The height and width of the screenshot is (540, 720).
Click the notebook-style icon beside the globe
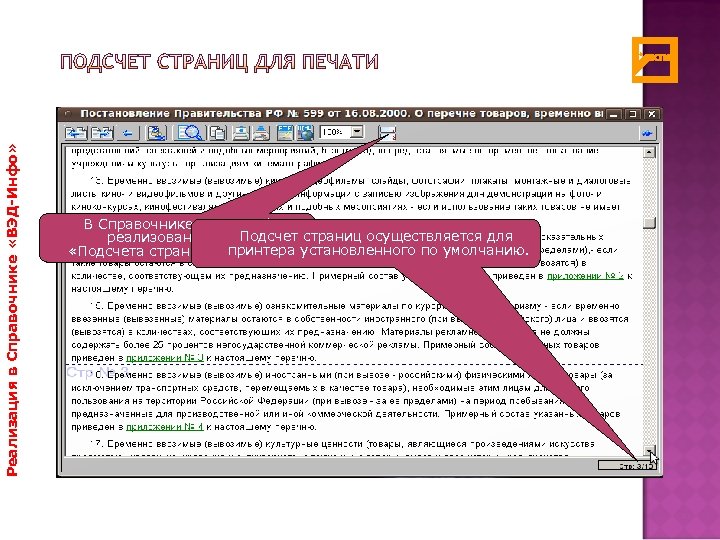[x=285, y=133]
